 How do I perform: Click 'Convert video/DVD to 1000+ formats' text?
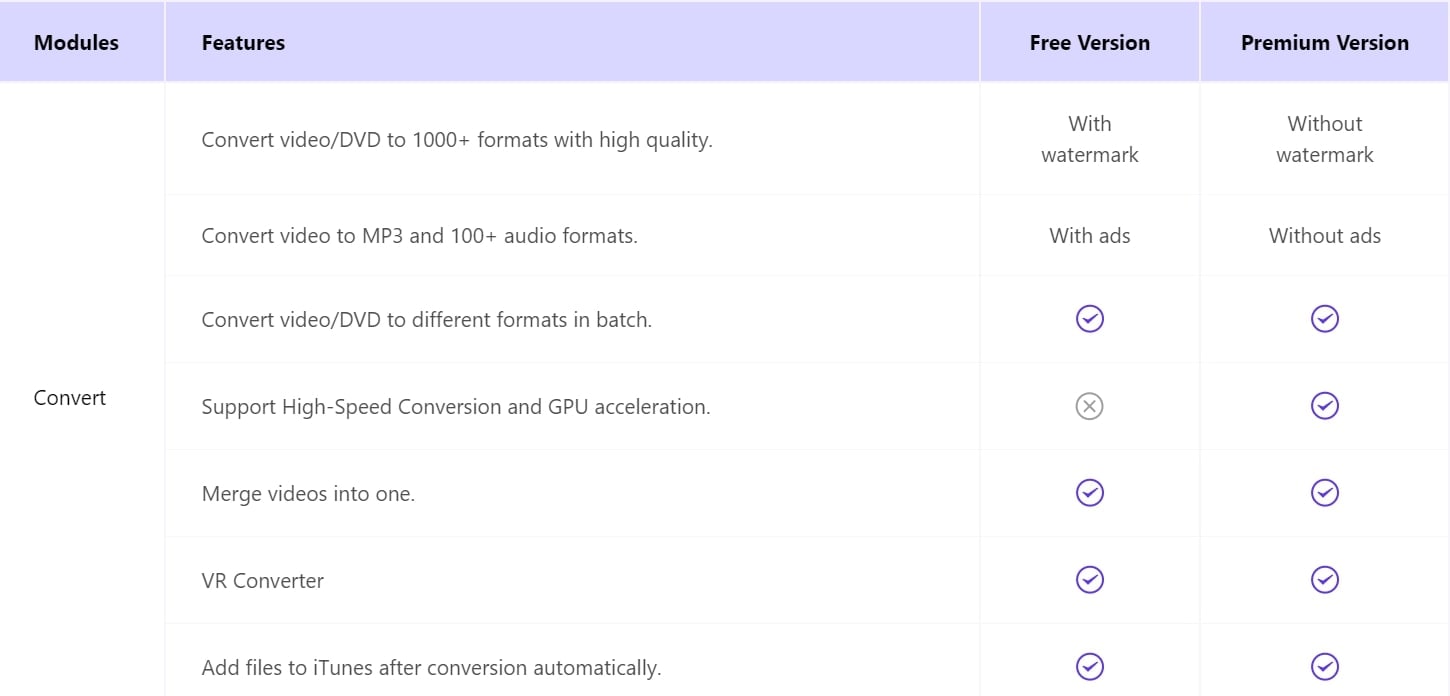456,140
